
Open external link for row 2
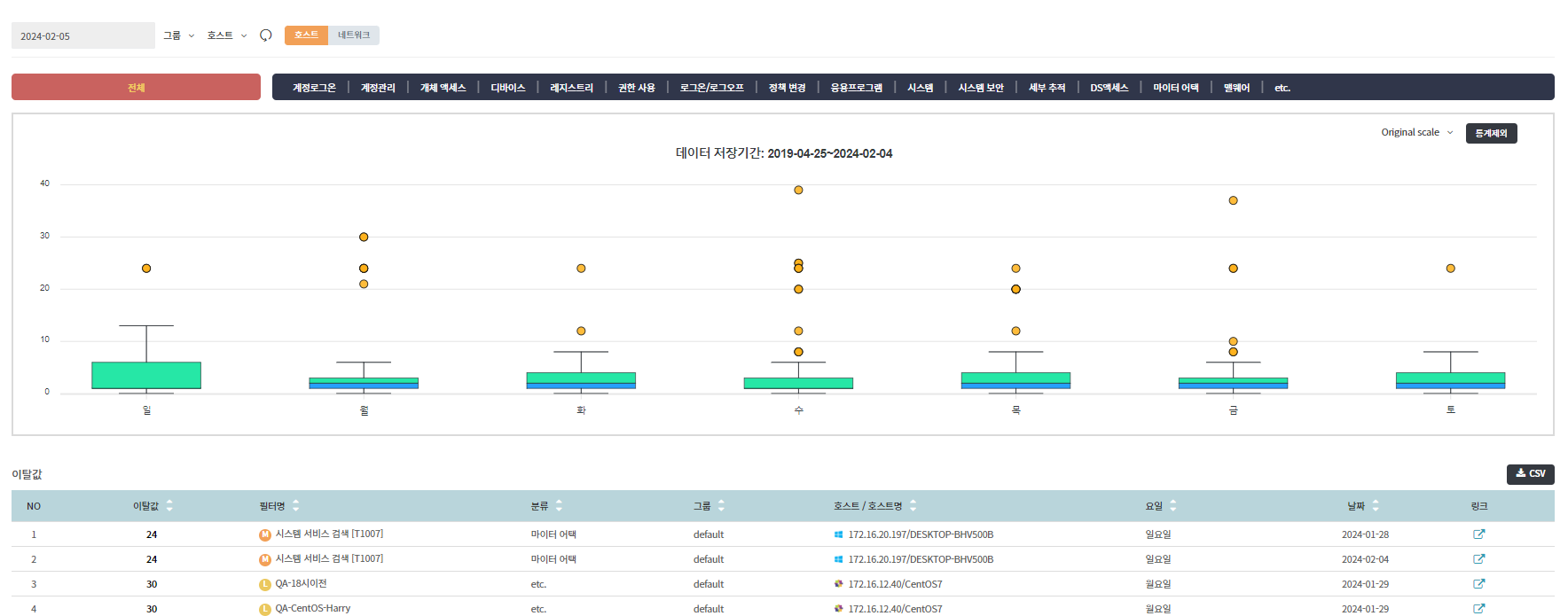click(x=1478, y=559)
